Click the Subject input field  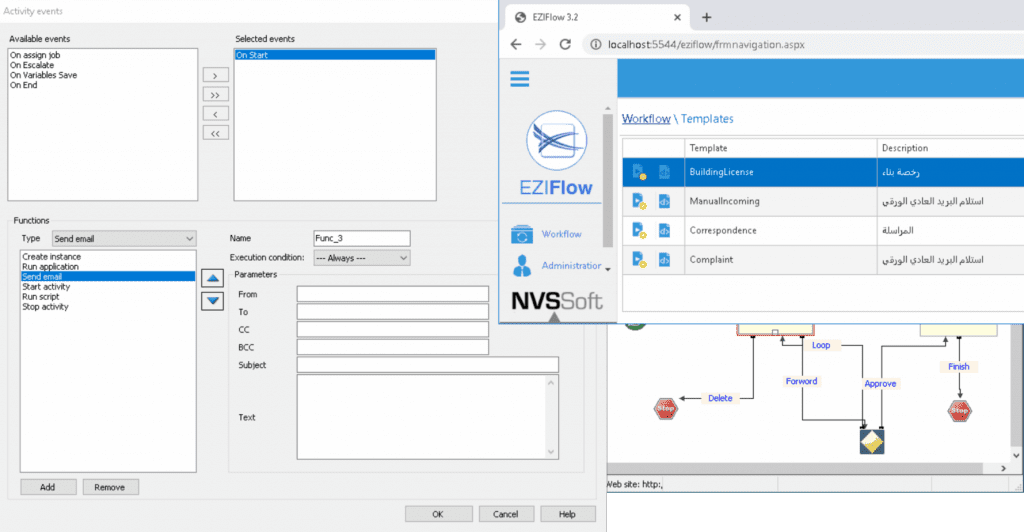click(427, 365)
